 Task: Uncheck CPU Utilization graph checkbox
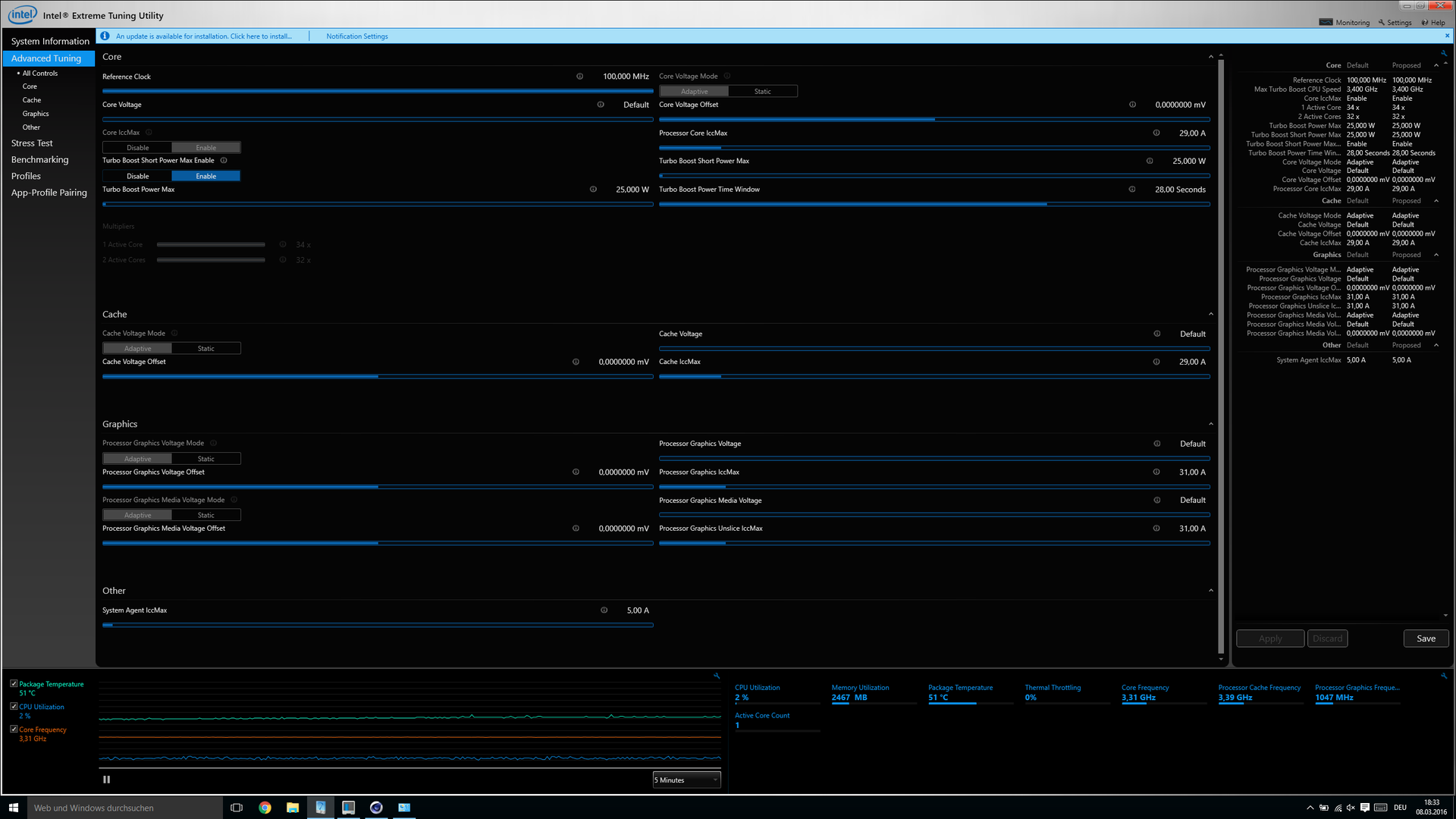14,707
